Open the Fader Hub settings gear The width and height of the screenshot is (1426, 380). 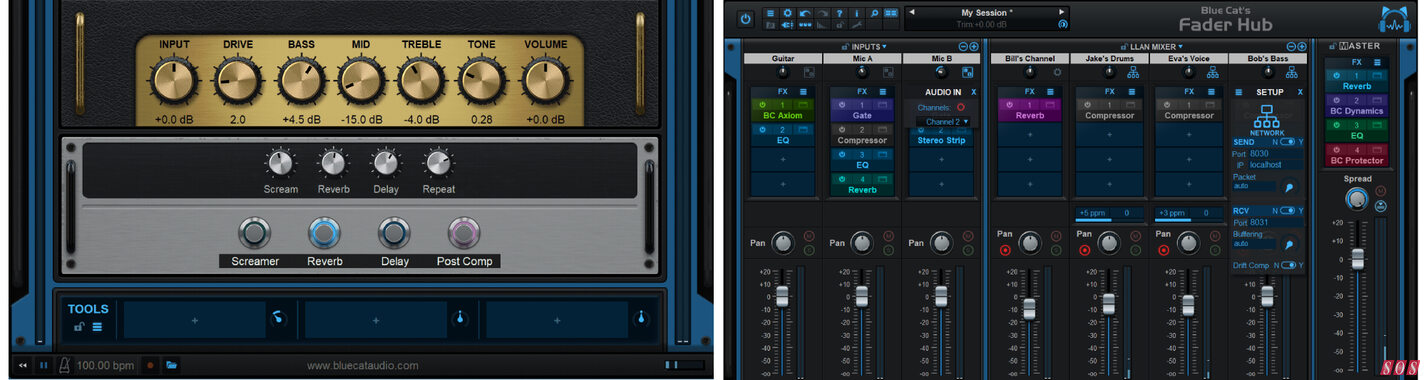[788, 13]
